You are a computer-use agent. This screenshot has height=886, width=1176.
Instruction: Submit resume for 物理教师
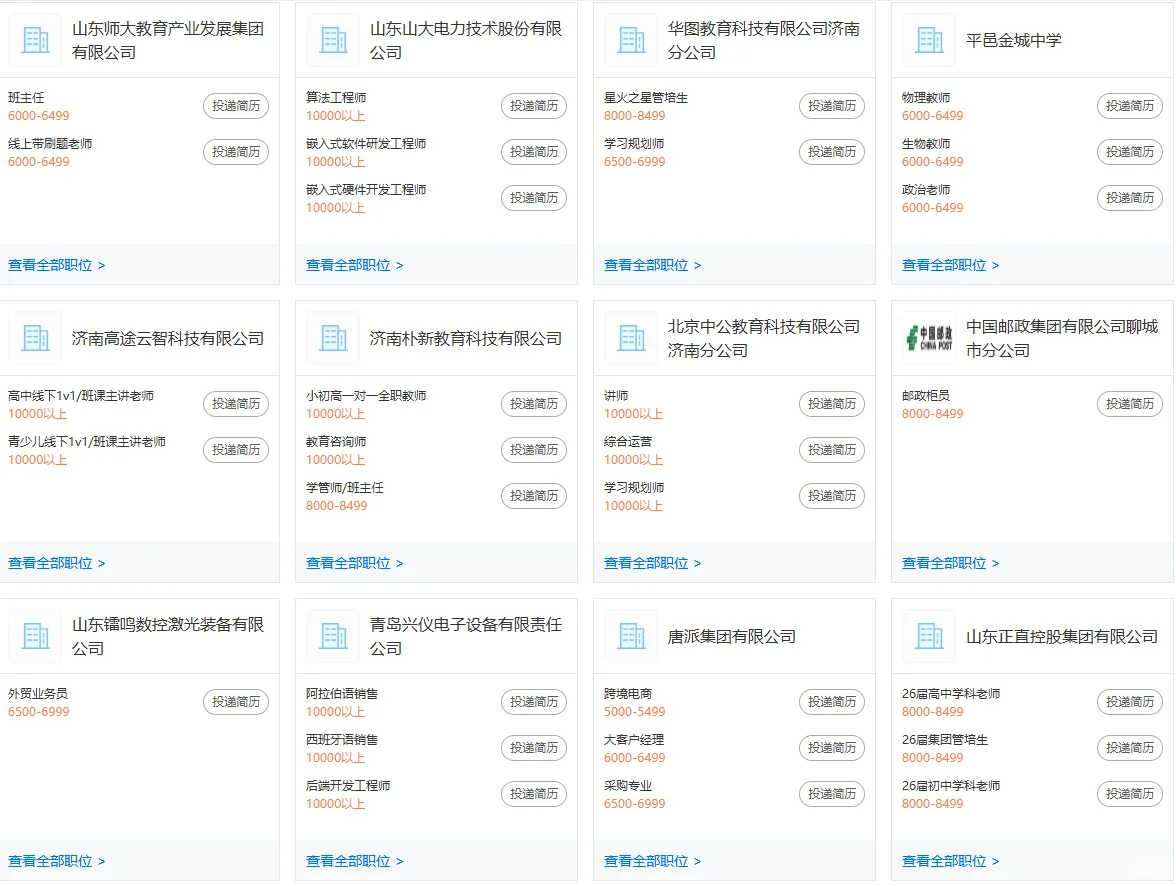coord(1130,106)
